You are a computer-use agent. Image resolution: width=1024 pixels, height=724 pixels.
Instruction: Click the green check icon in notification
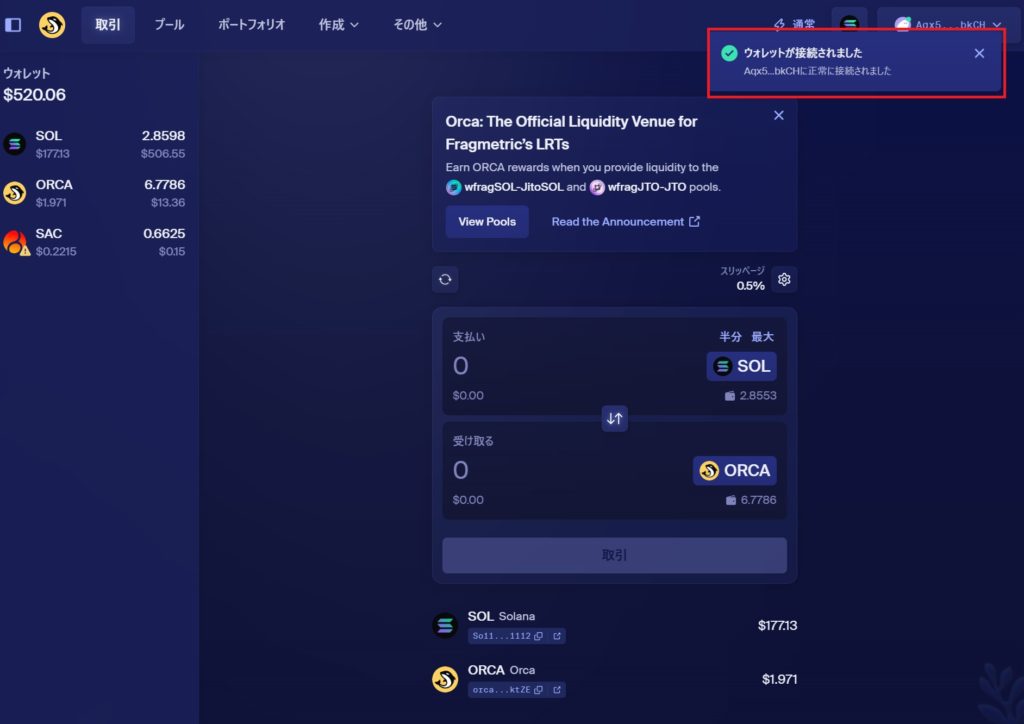tap(729, 54)
